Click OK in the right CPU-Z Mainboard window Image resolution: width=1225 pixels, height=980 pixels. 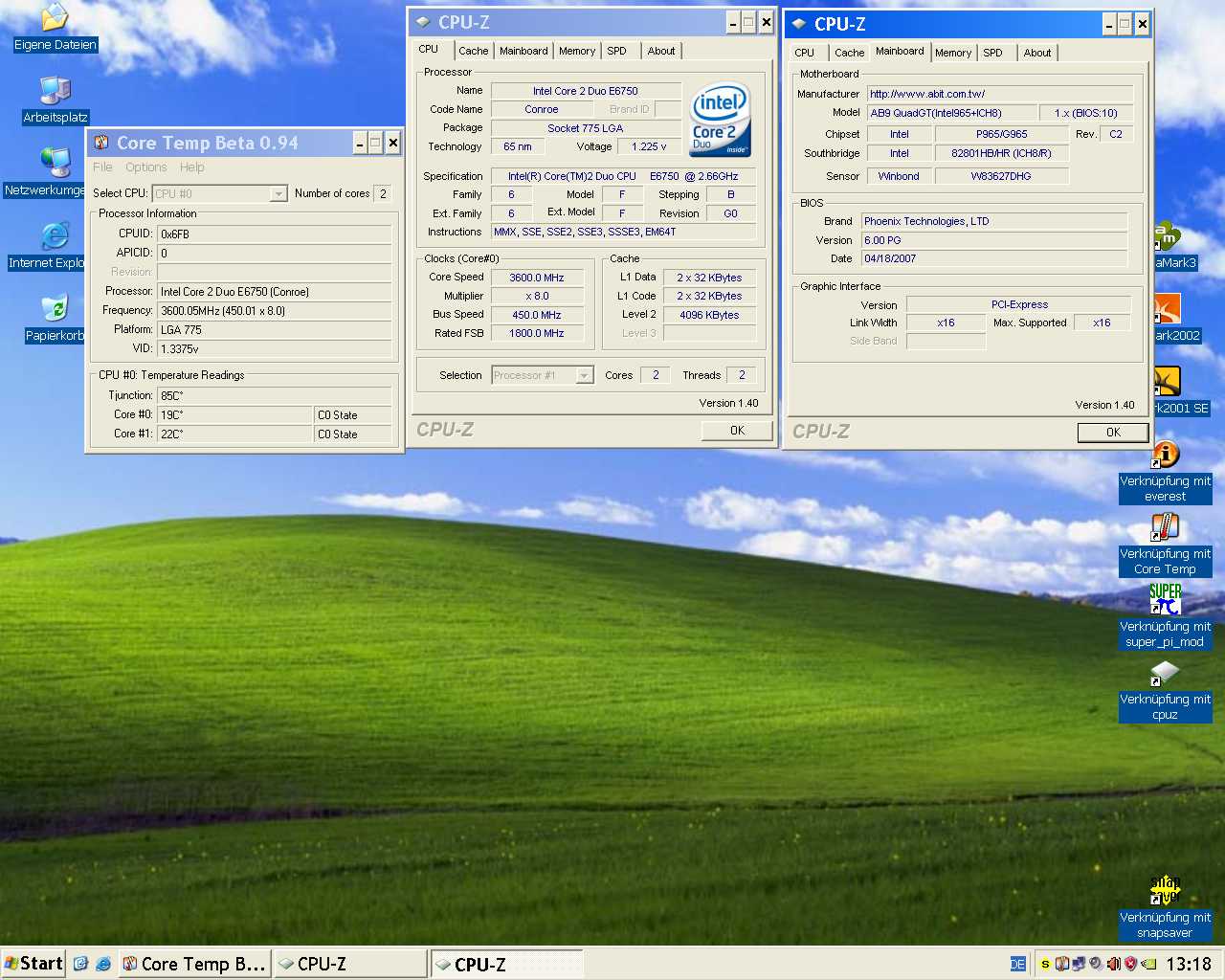(x=1113, y=433)
